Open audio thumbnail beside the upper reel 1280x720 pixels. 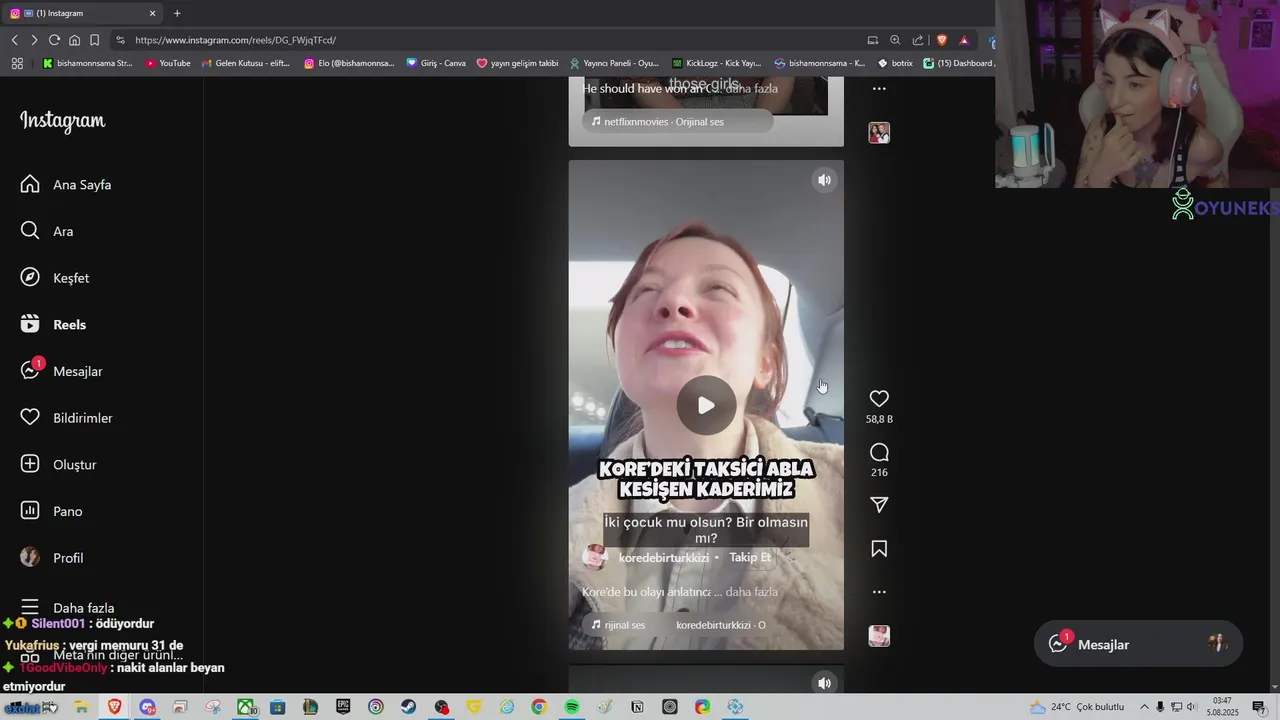point(879,133)
